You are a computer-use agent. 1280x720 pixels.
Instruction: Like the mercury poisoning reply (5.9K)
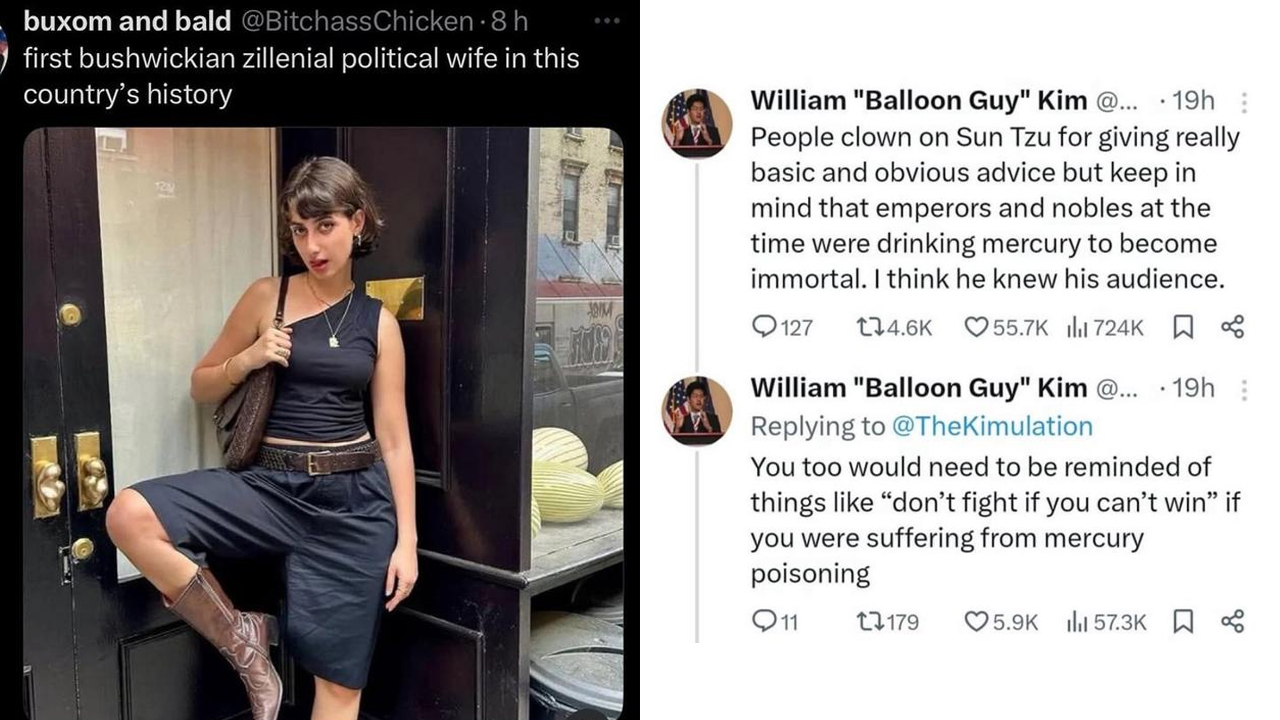pyautogui.click(x=976, y=622)
